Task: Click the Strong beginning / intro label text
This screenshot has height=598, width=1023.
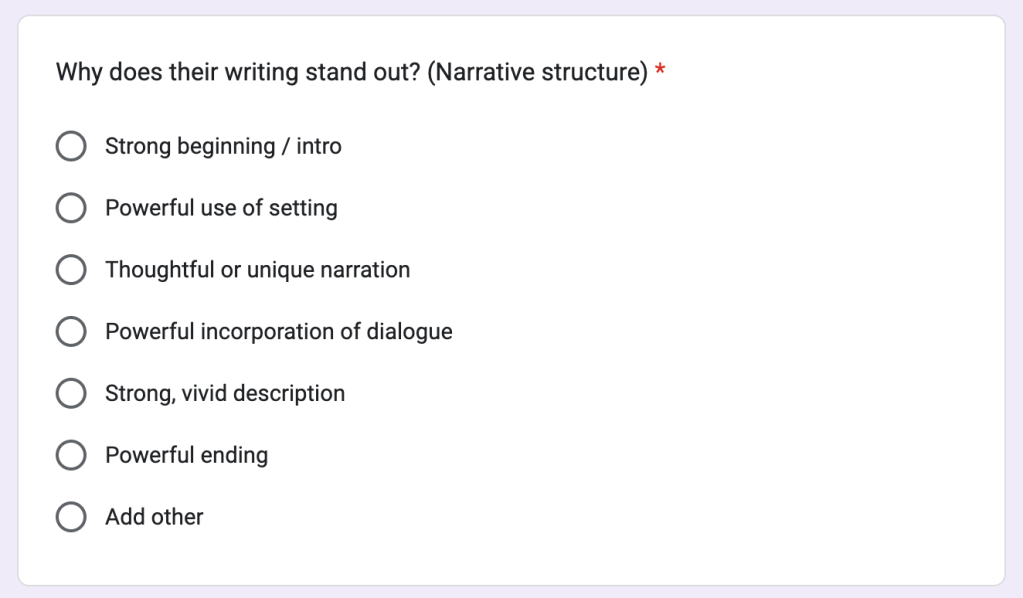Action: pos(222,146)
